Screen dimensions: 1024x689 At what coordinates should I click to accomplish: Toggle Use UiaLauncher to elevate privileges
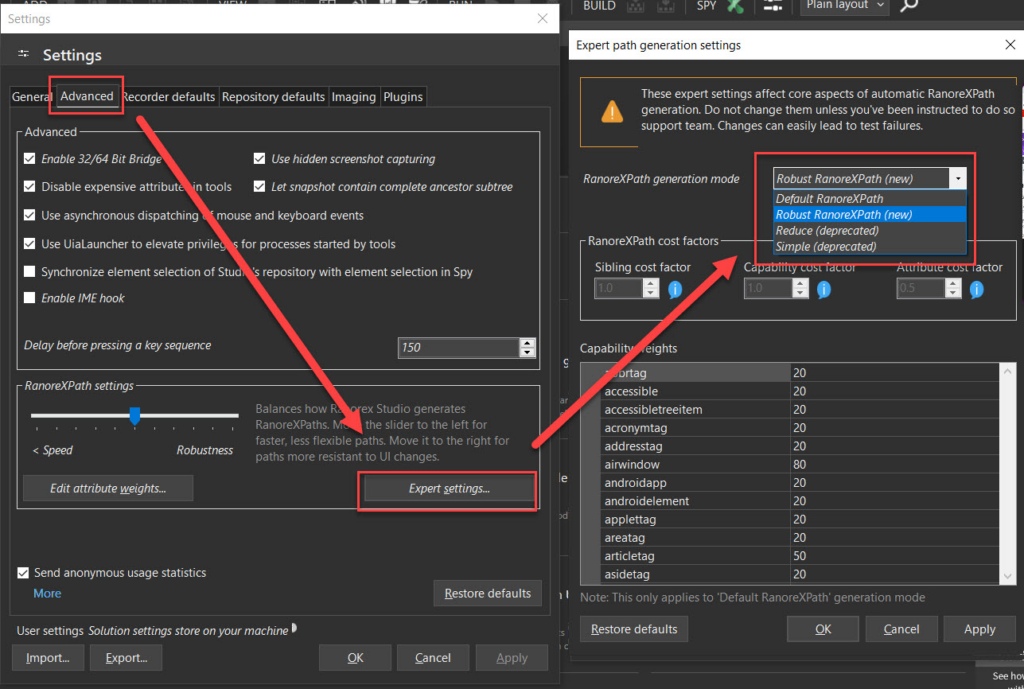29,244
